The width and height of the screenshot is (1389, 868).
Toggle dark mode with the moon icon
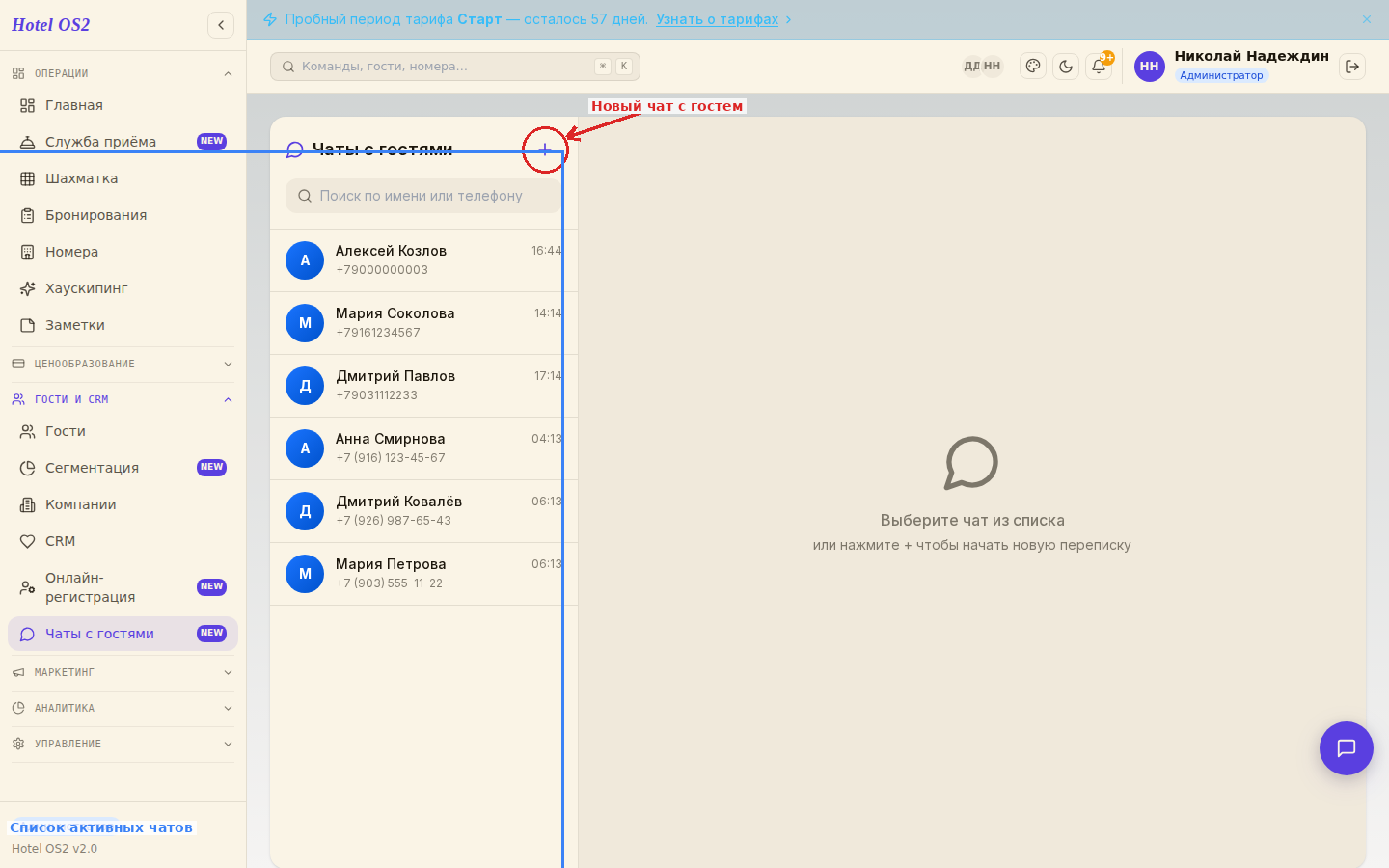[1066, 67]
